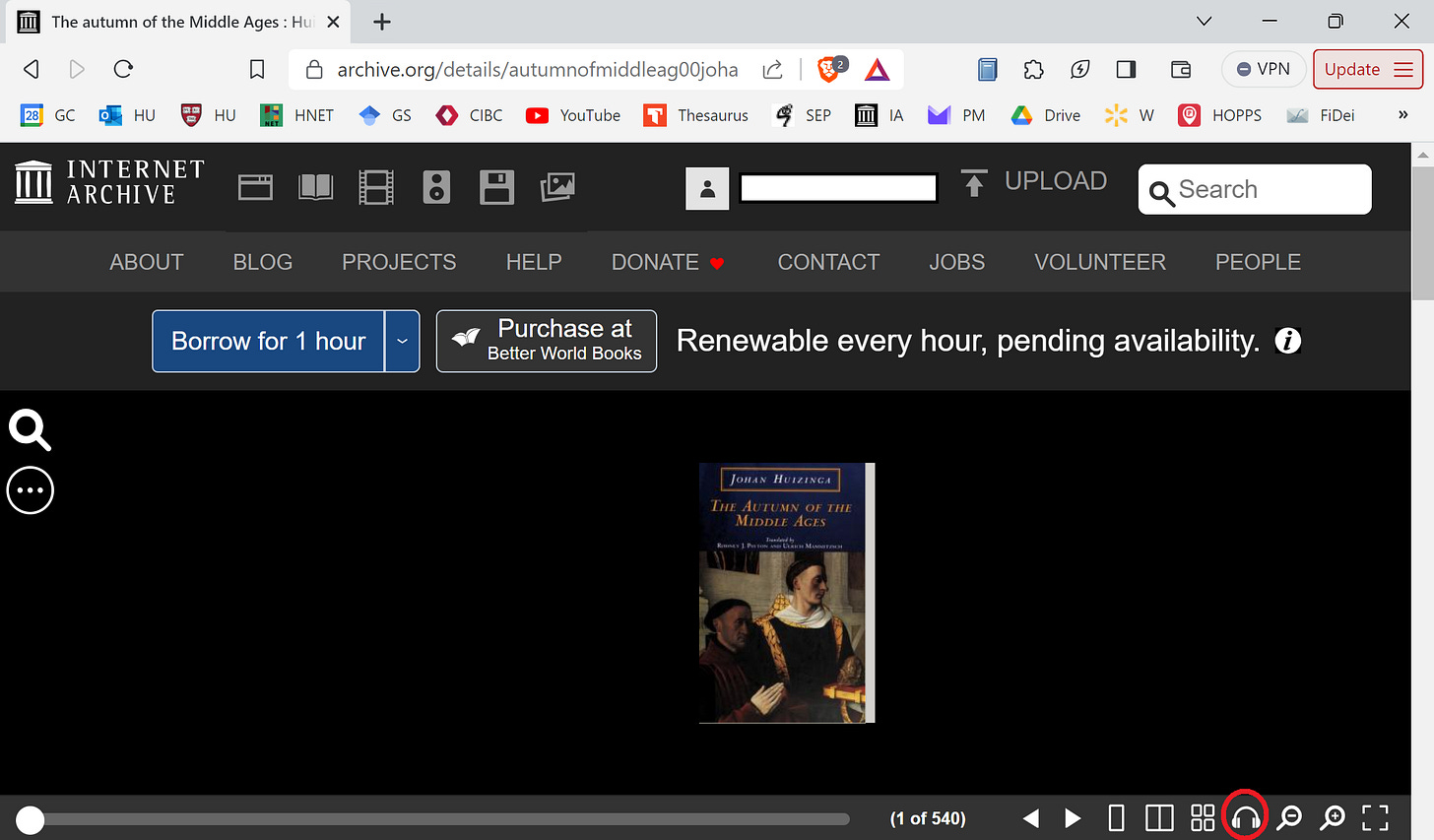Open the HNET bookmark
Screen dimensions: 1434x840
click(x=296, y=115)
